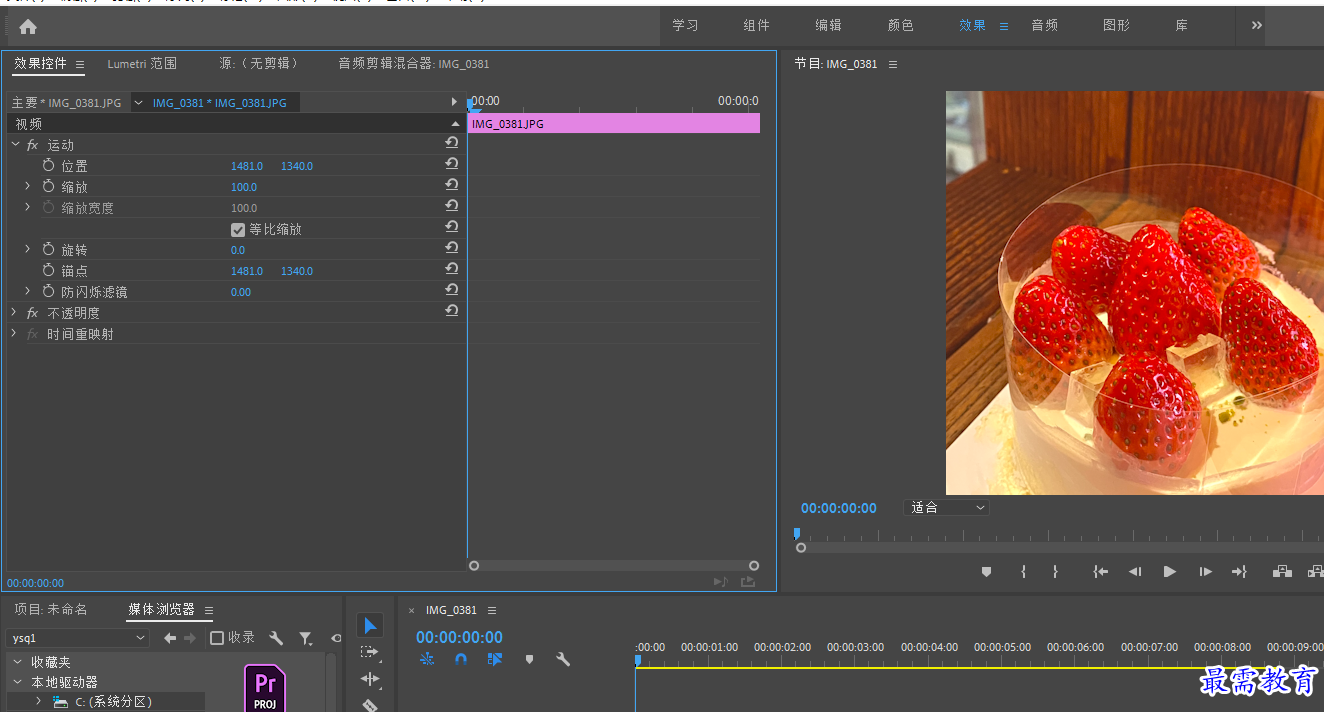The image size is (1324, 712).
Task: Open the Lumetri 范围 tab
Action: click(x=142, y=63)
